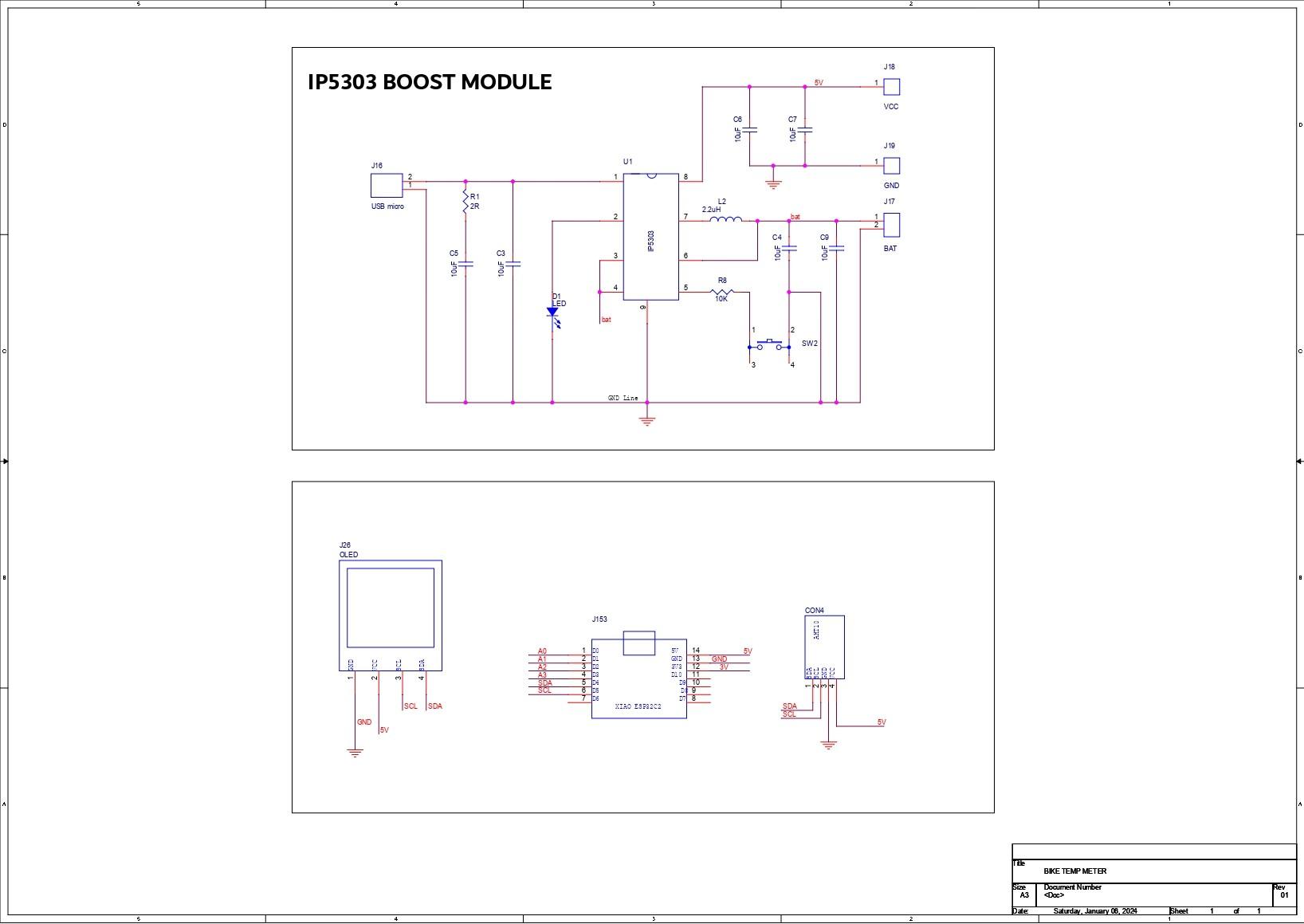Click the Rev 01 value in title block
Viewport: 1304px width, 924px height.
pyautogui.click(x=1284, y=895)
